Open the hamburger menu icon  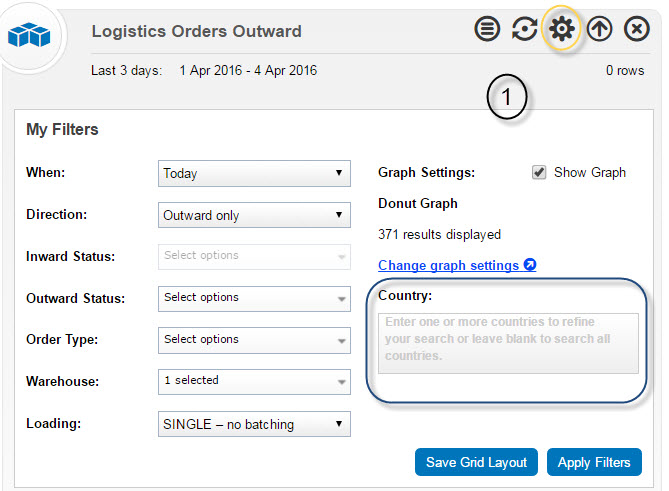(487, 29)
